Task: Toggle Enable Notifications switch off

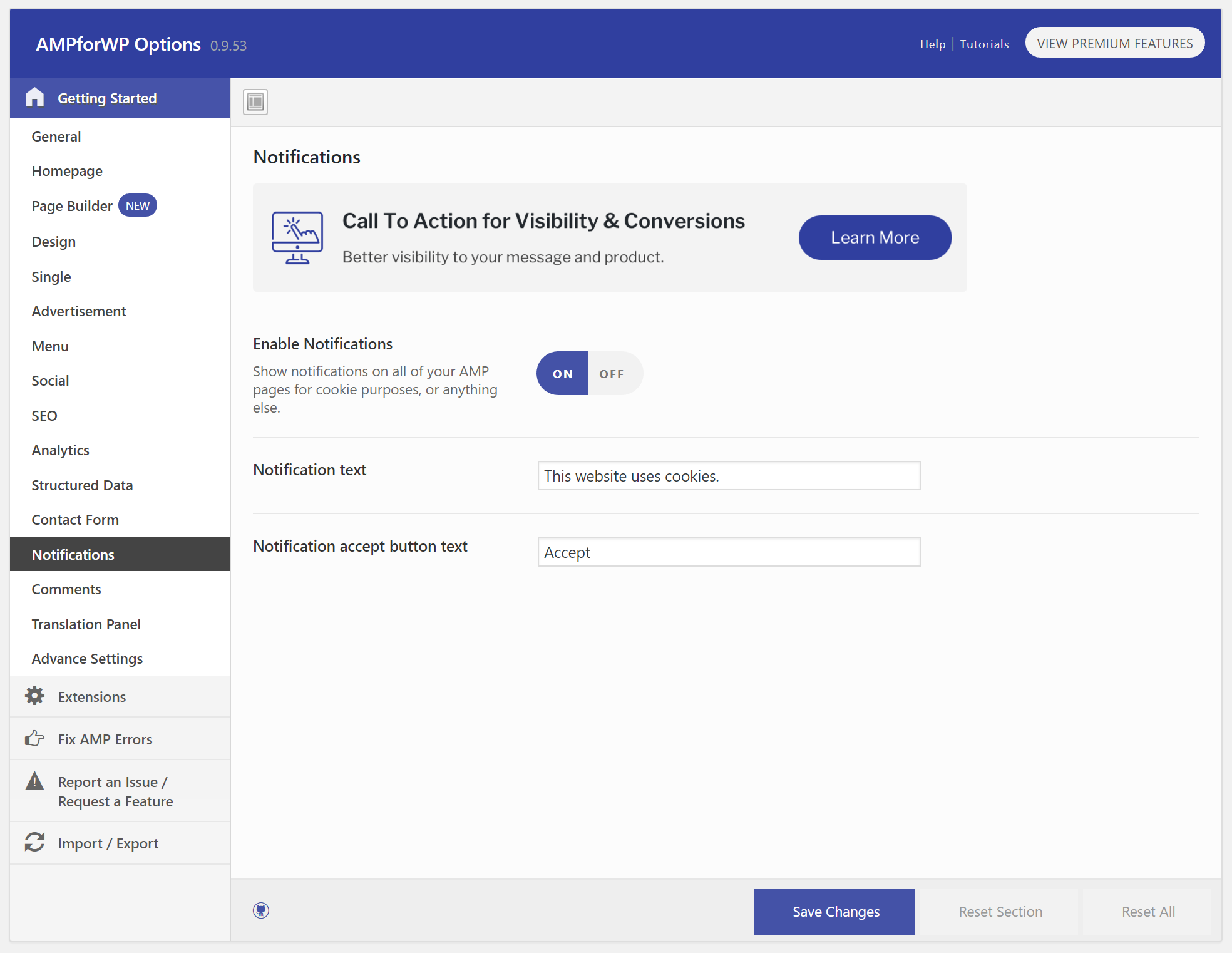Action: click(610, 373)
